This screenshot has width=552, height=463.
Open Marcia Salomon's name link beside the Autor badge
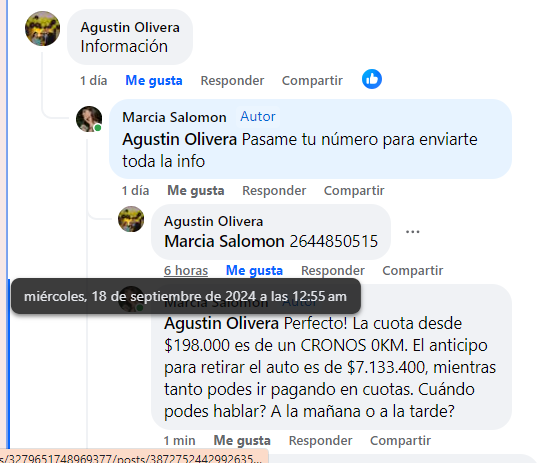(174, 117)
